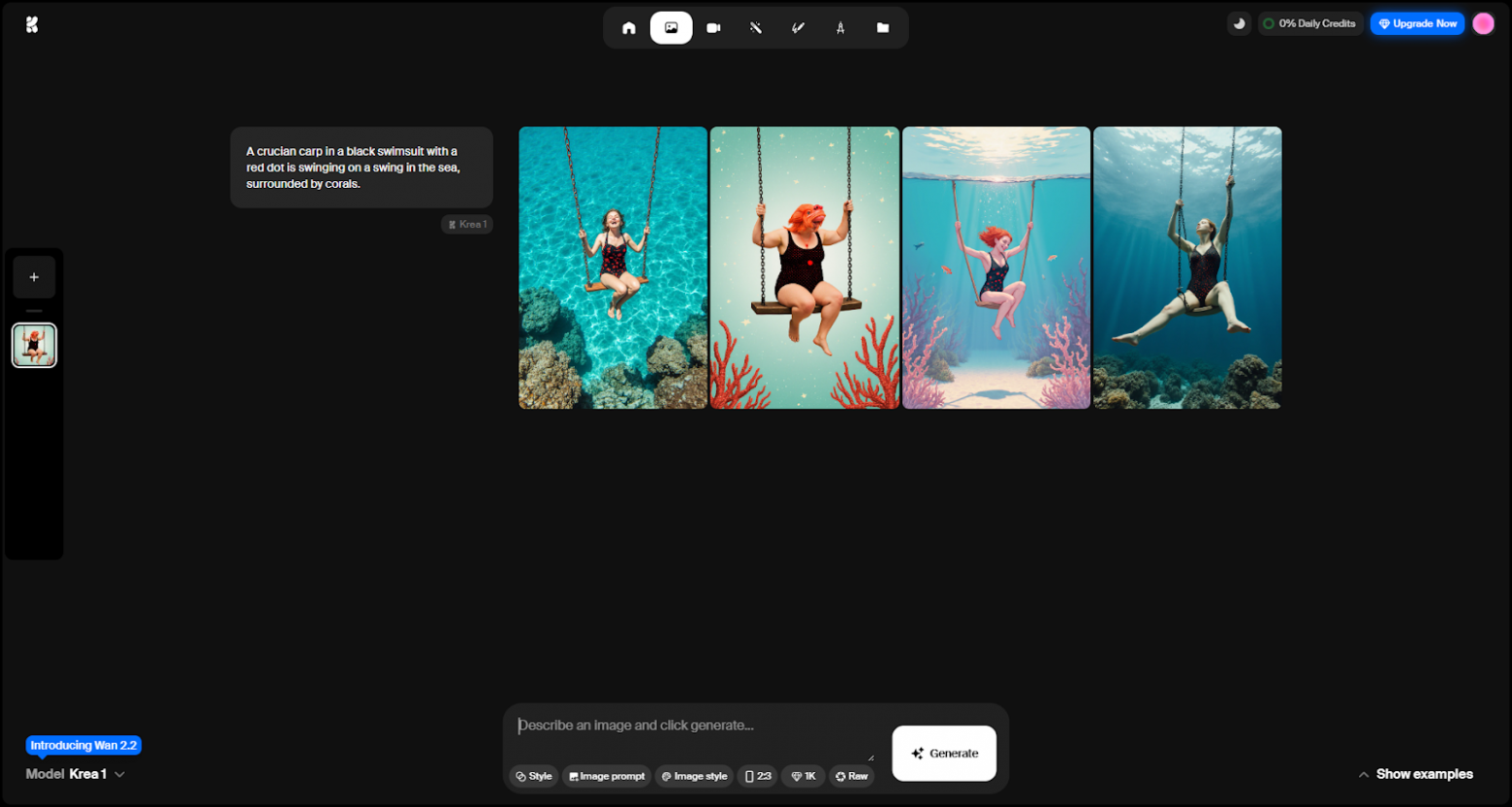This screenshot has height=807, width=1512.
Task: Open the Model Krea 1 dropdown
Action: 76,774
